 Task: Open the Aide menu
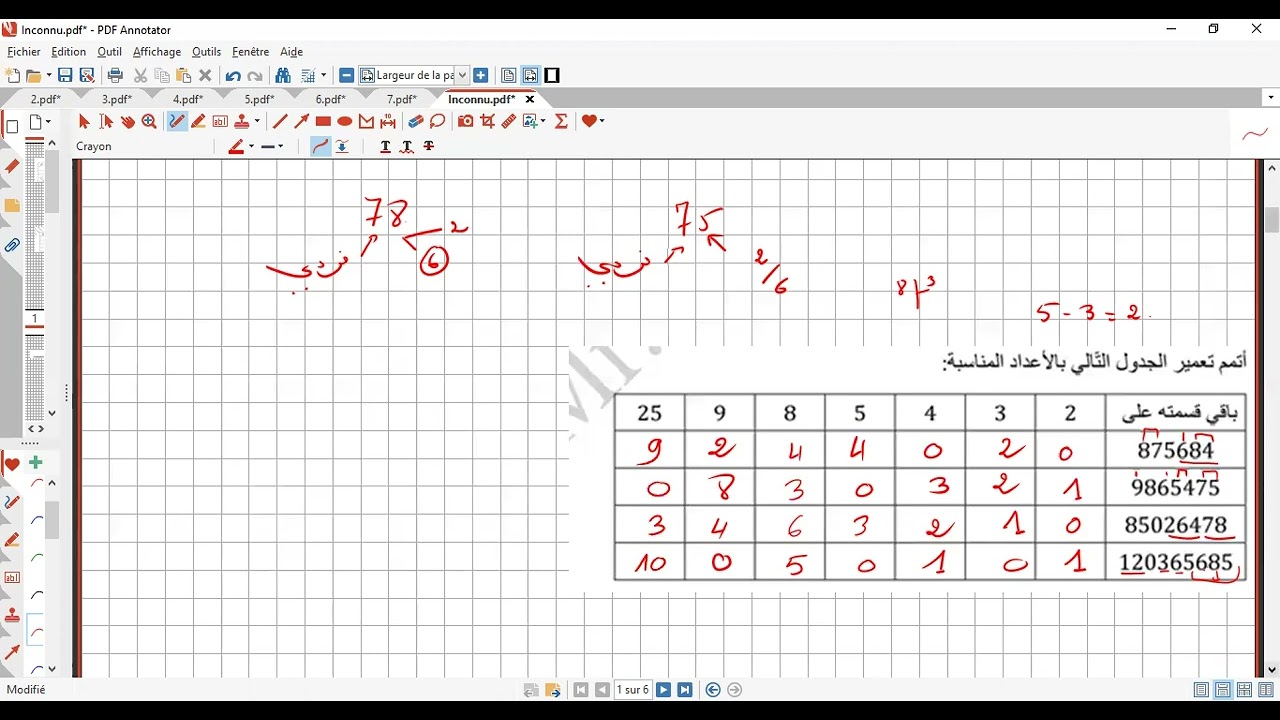[x=291, y=52]
